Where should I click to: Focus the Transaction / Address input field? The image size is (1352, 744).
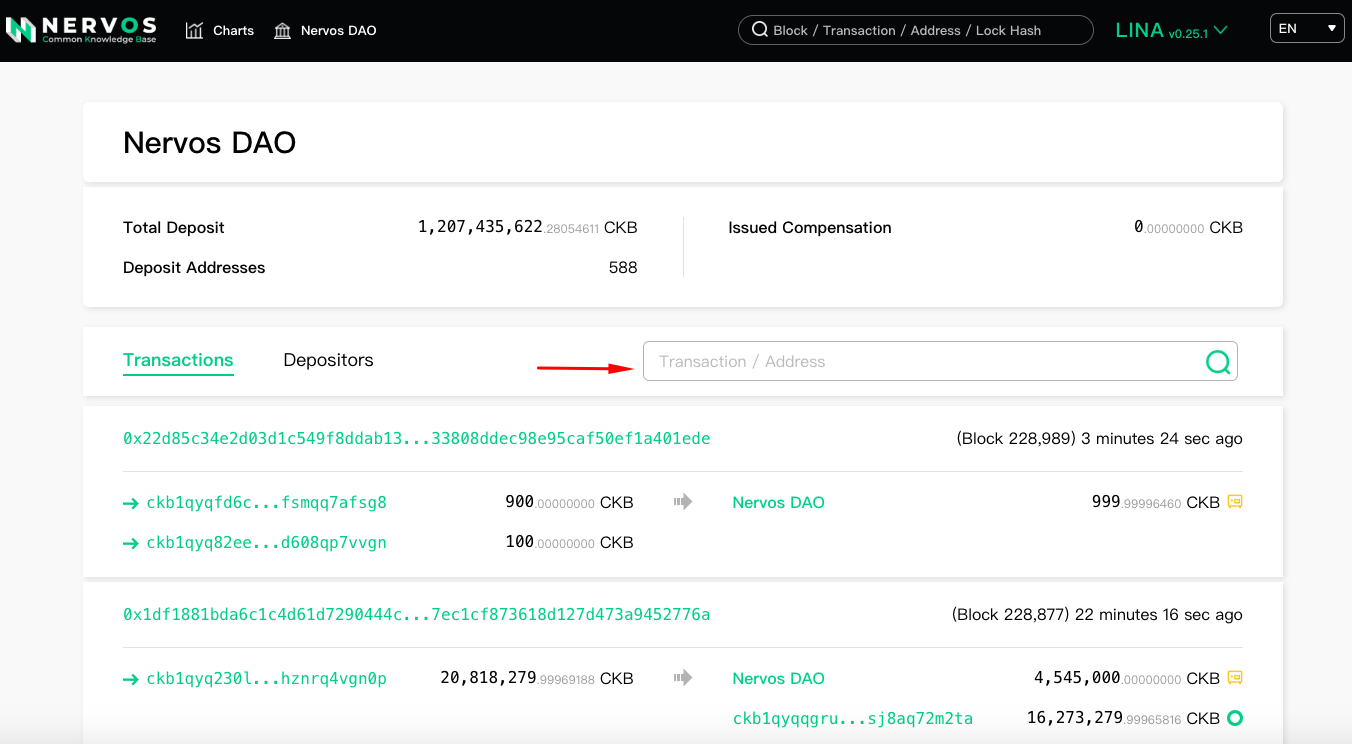(x=920, y=361)
